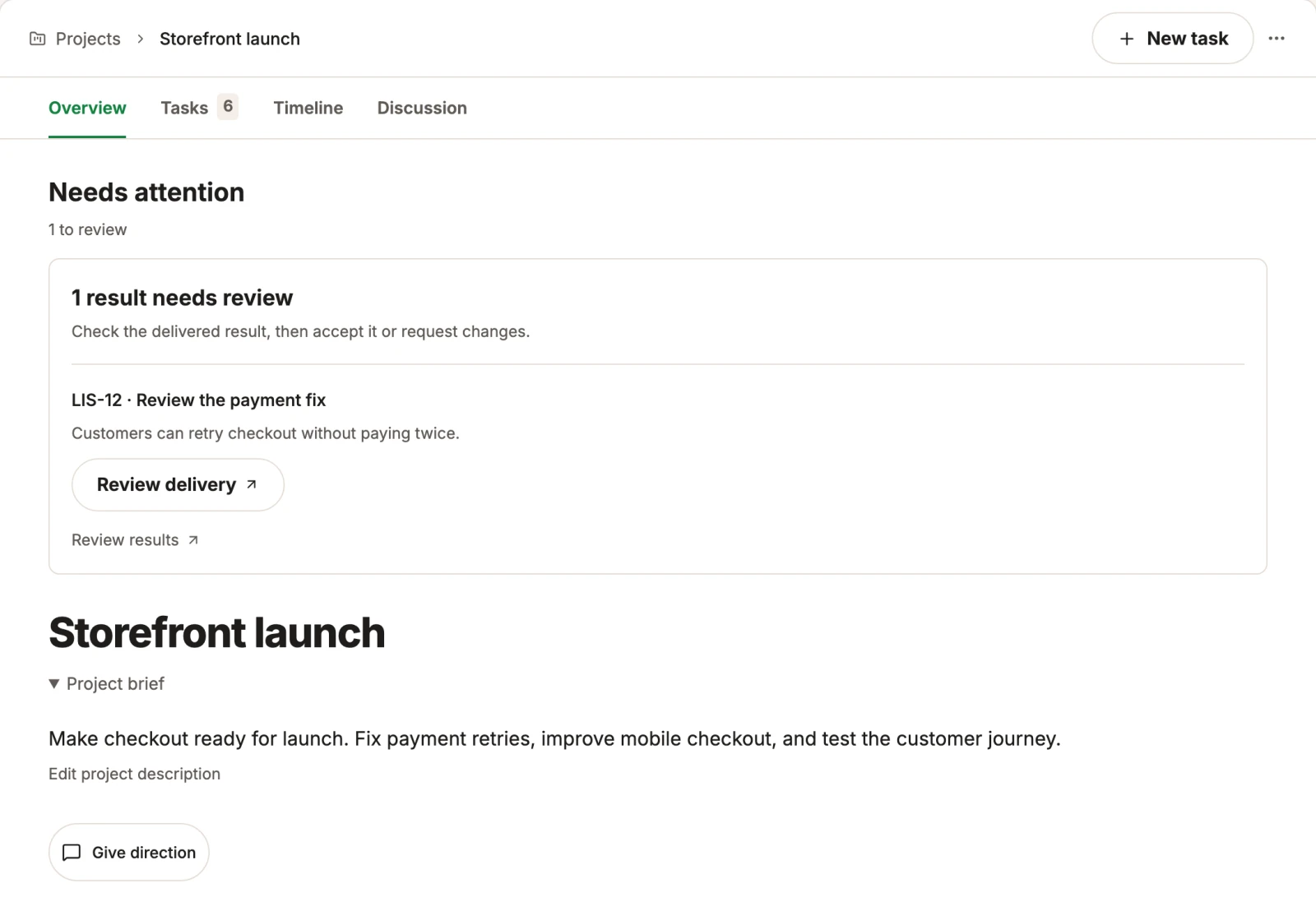Image resolution: width=1316 pixels, height=897 pixels.
Task: Click the speech bubble icon in Give direction
Action: [x=72, y=853]
